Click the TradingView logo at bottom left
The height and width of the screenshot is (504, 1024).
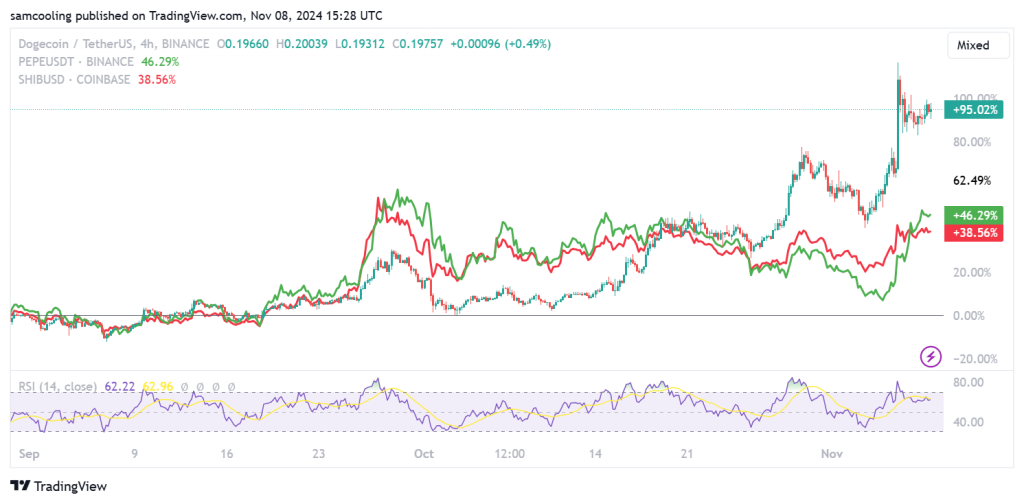click(58, 486)
